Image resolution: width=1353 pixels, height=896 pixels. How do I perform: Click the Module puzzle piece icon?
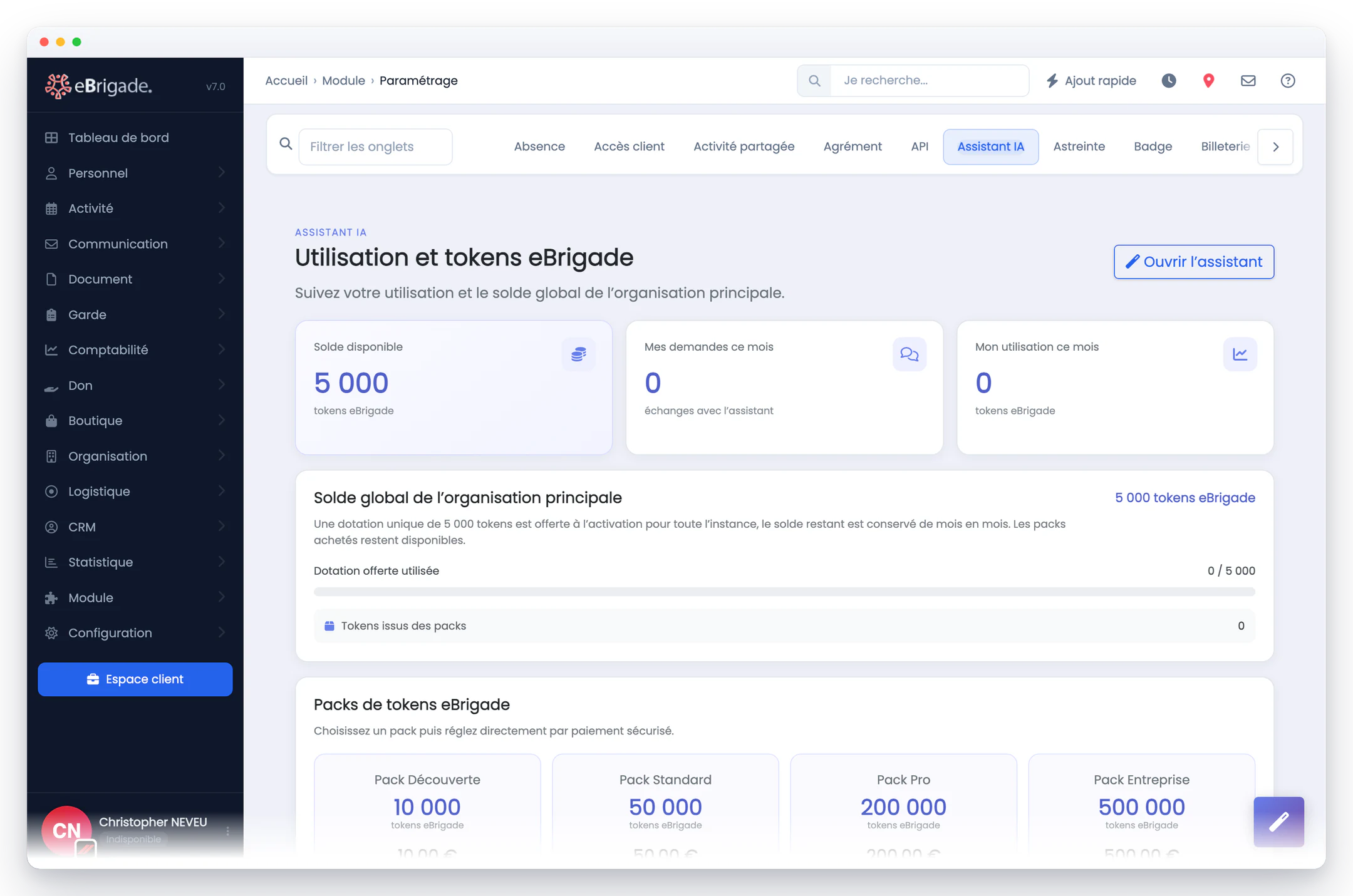(51, 598)
